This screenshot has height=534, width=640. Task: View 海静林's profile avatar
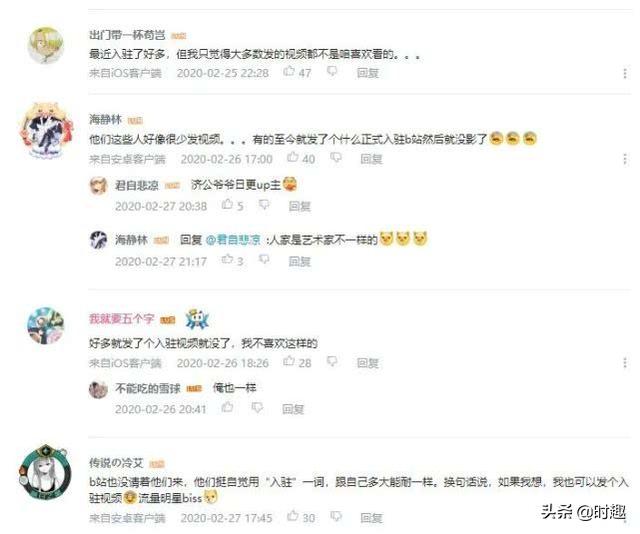point(46,130)
